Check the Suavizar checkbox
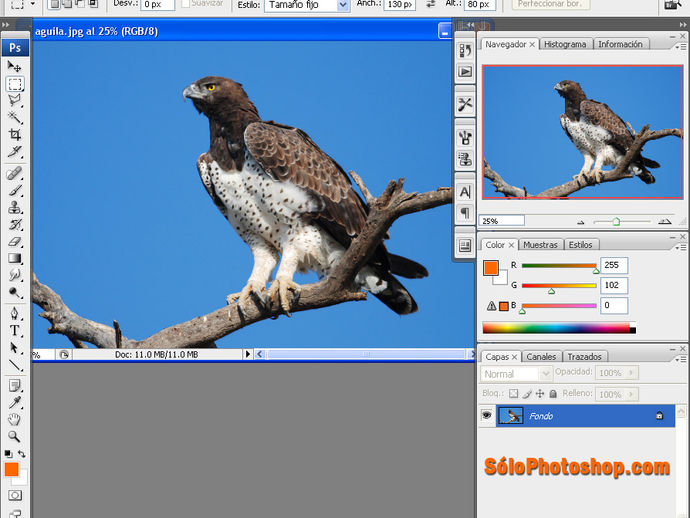The width and height of the screenshot is (690, 518). pyautogui.click(x=186, y=4)
